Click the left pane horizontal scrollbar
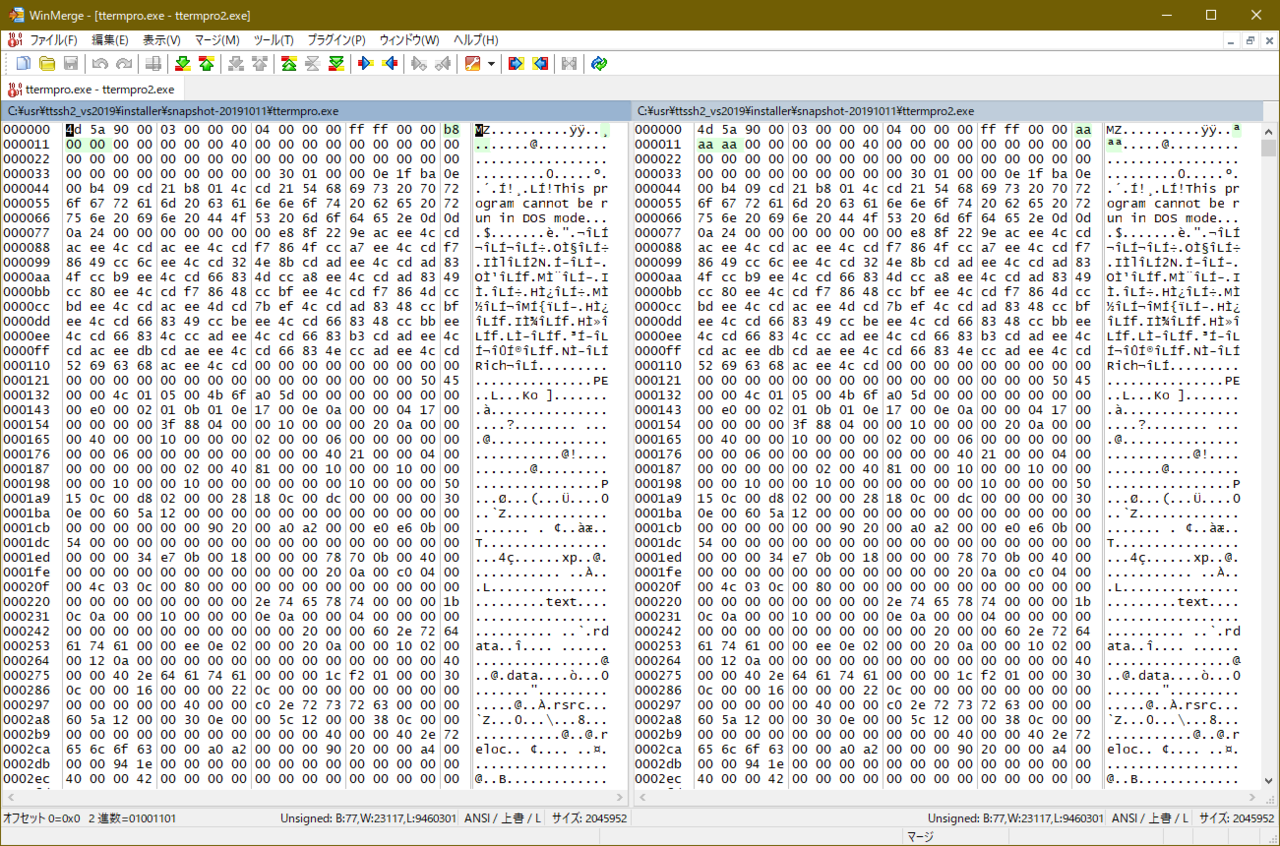 coord(314,797)
